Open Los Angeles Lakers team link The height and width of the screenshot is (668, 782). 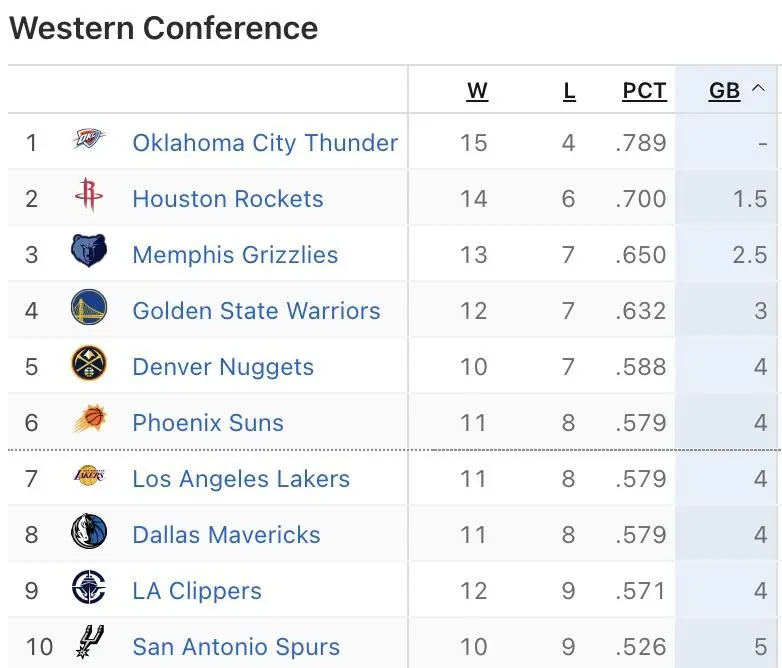pos(241,479)
